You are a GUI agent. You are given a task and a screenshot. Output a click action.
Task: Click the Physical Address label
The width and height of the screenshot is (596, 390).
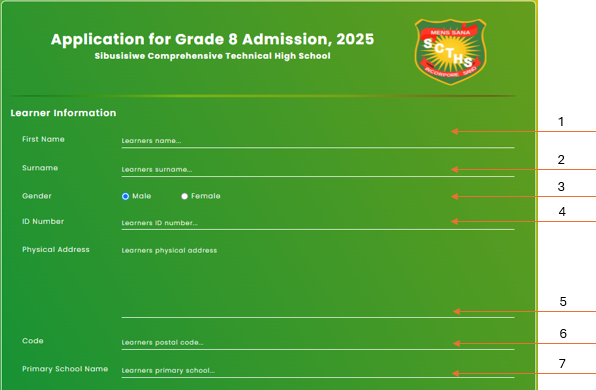tap(56, 250)
